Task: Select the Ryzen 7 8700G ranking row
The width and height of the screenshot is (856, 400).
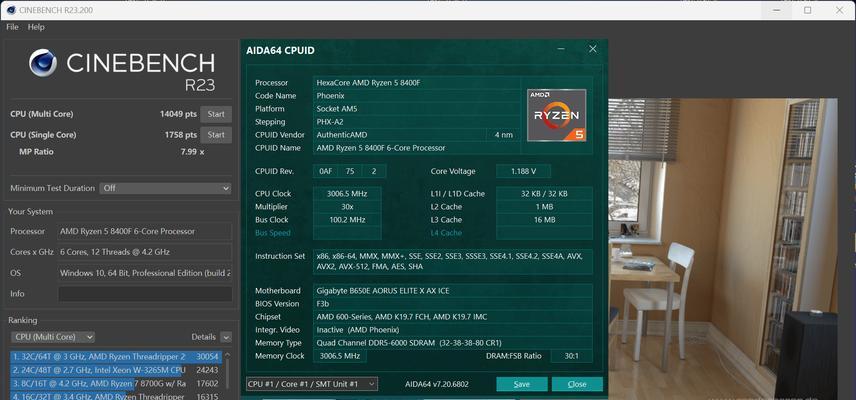Action: (x=116, y=383)
